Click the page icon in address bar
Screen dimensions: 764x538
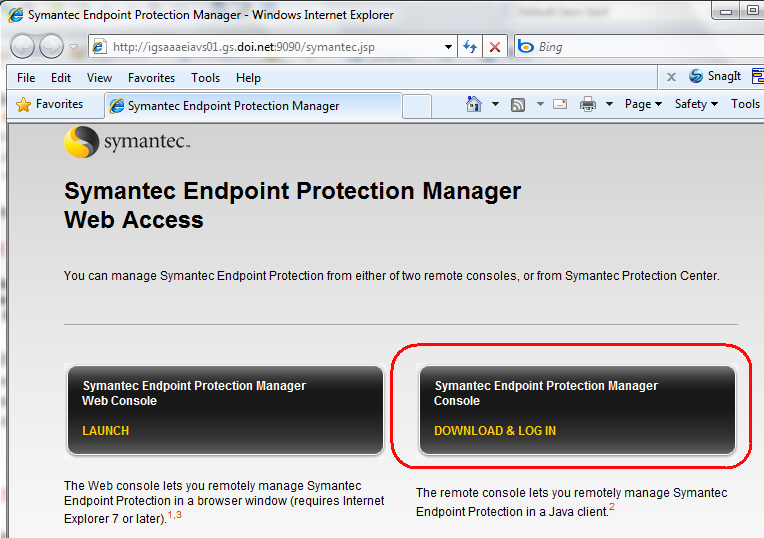click(99, 47)
